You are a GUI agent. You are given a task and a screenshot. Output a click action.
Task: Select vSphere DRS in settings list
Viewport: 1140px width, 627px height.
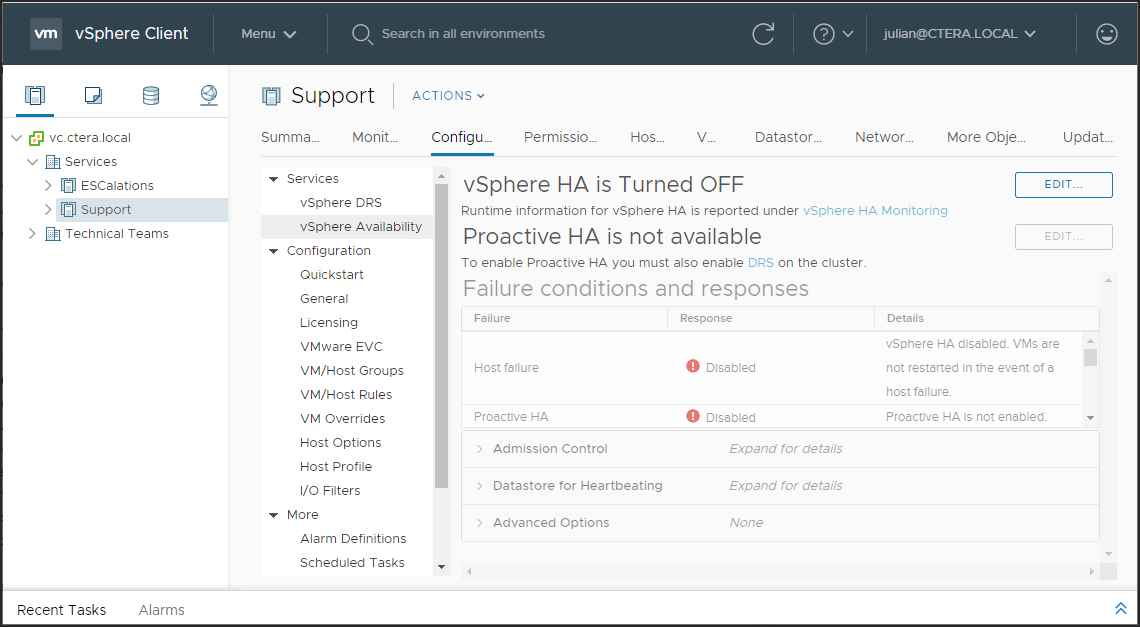tap(340, 202)
